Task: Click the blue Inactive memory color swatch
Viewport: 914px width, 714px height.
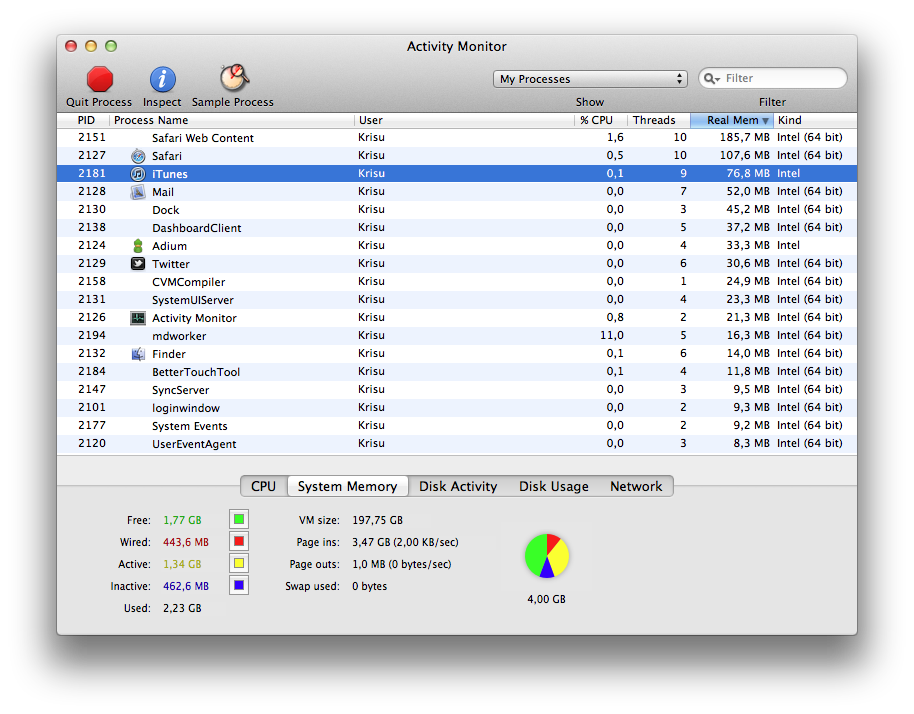Action: pos(239,585)
